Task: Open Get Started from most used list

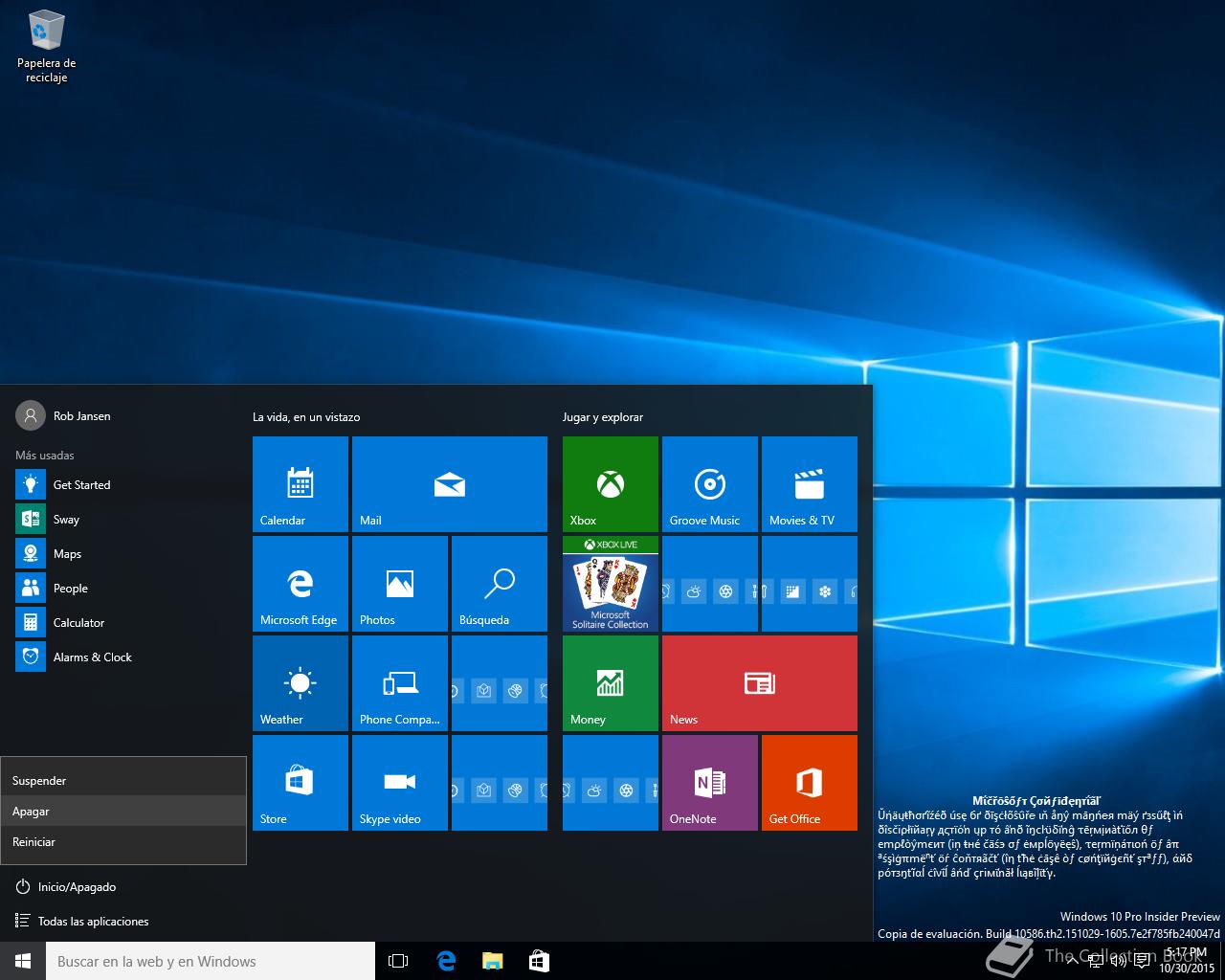Action: 122,485
